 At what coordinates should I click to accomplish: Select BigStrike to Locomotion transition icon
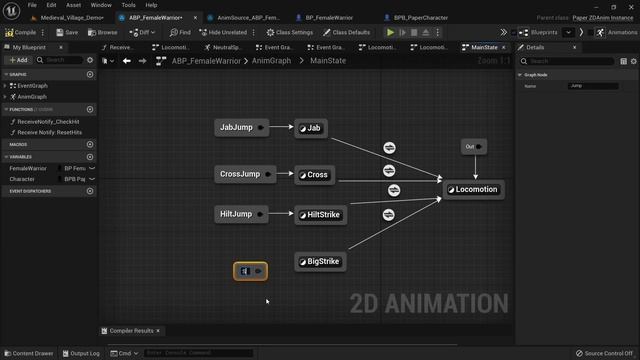[389, 214]
